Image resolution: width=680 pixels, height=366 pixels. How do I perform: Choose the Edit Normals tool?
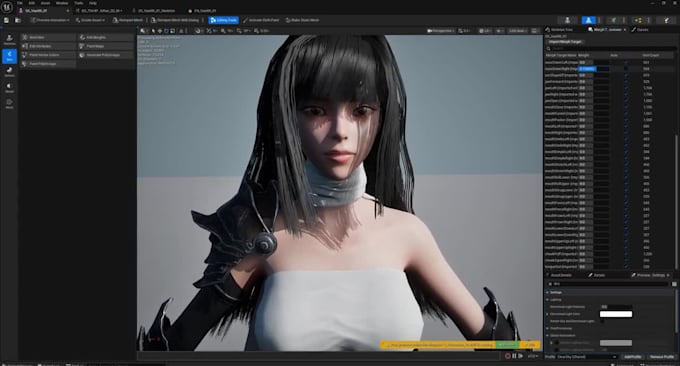click(48, 46)
